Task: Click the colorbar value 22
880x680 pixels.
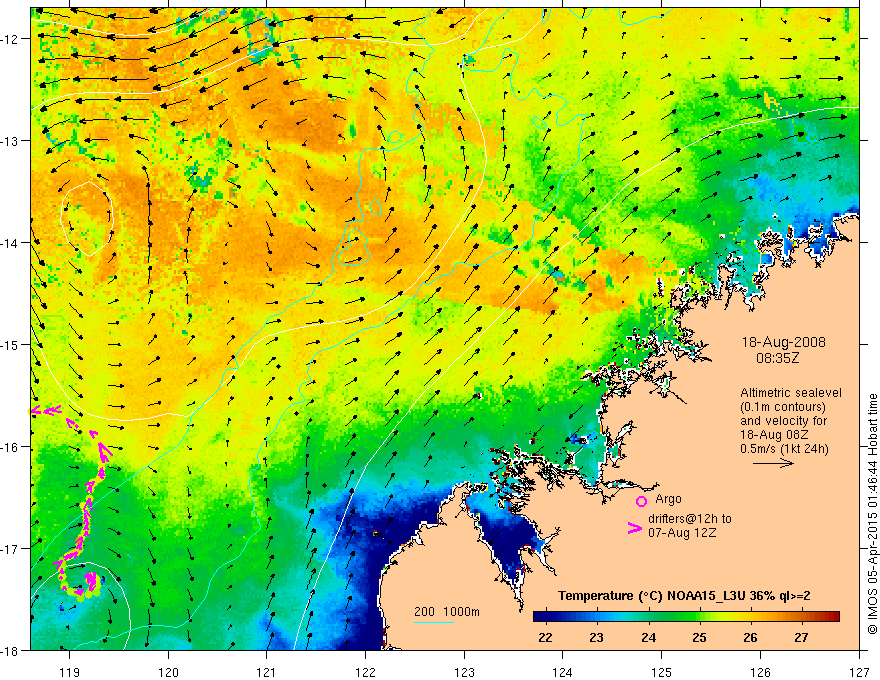Action: click(544, 637)
